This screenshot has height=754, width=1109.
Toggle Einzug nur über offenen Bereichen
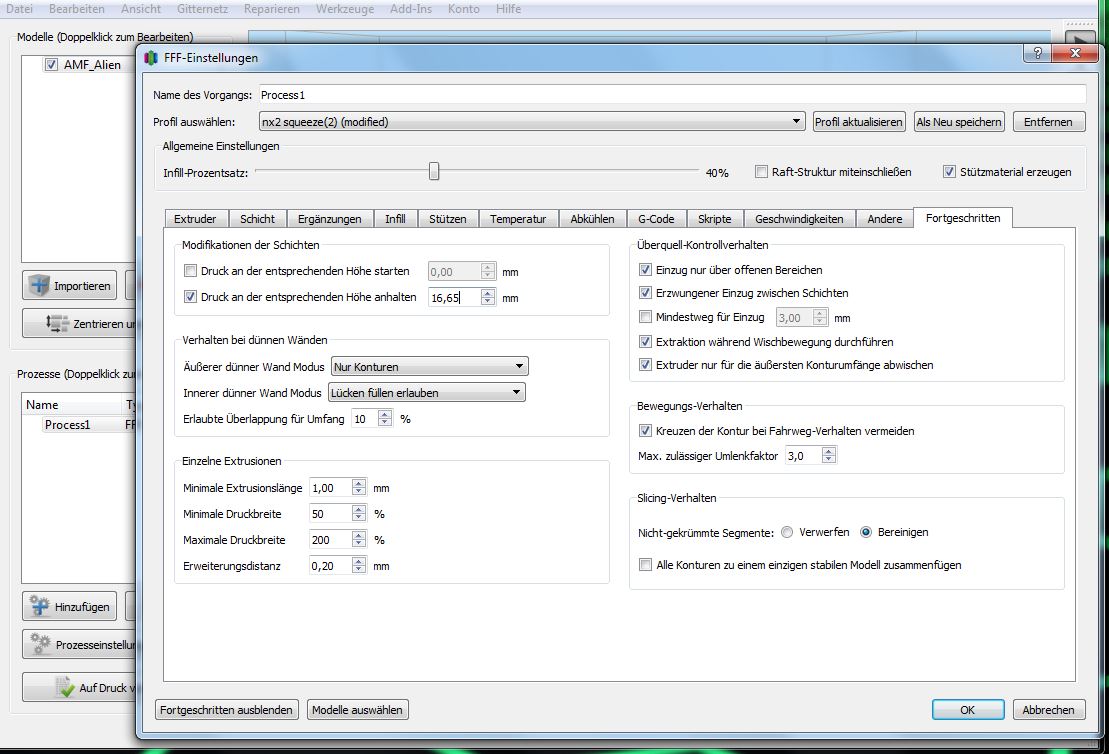645,269
